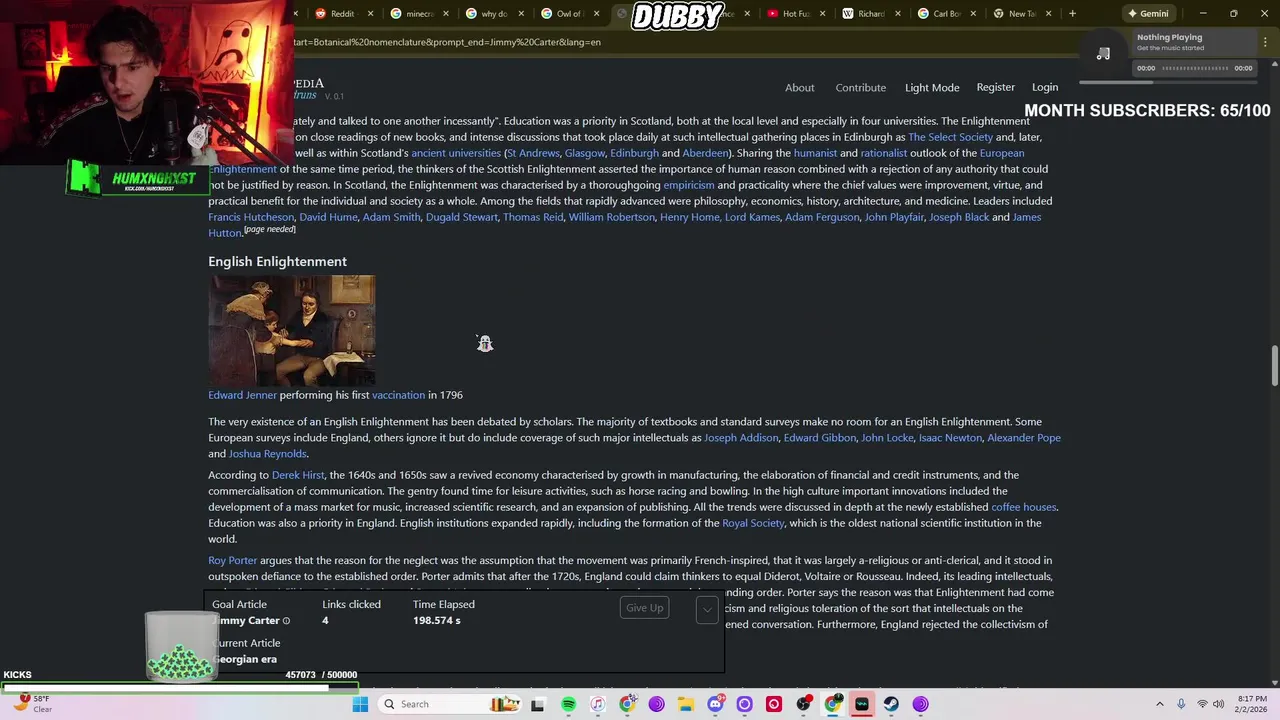
Task: Open the Joshua Reynolds link
Action: coord(267,454)
